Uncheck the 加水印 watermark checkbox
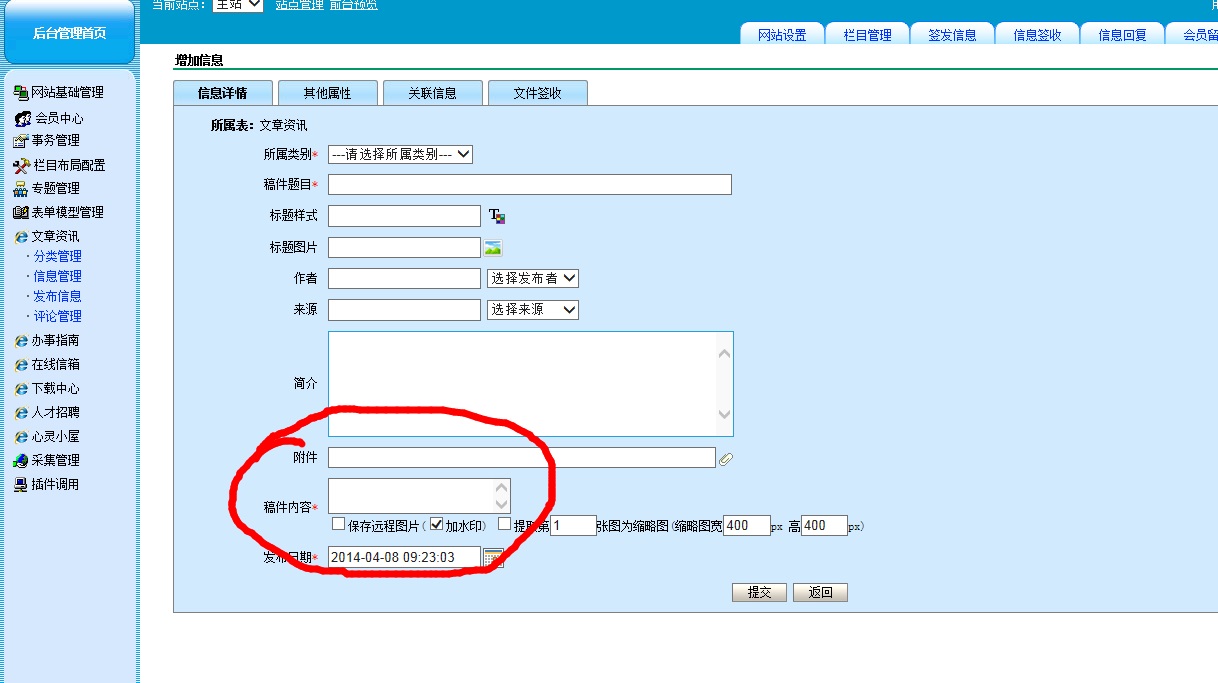1218x683 pixels. [436, 524]
